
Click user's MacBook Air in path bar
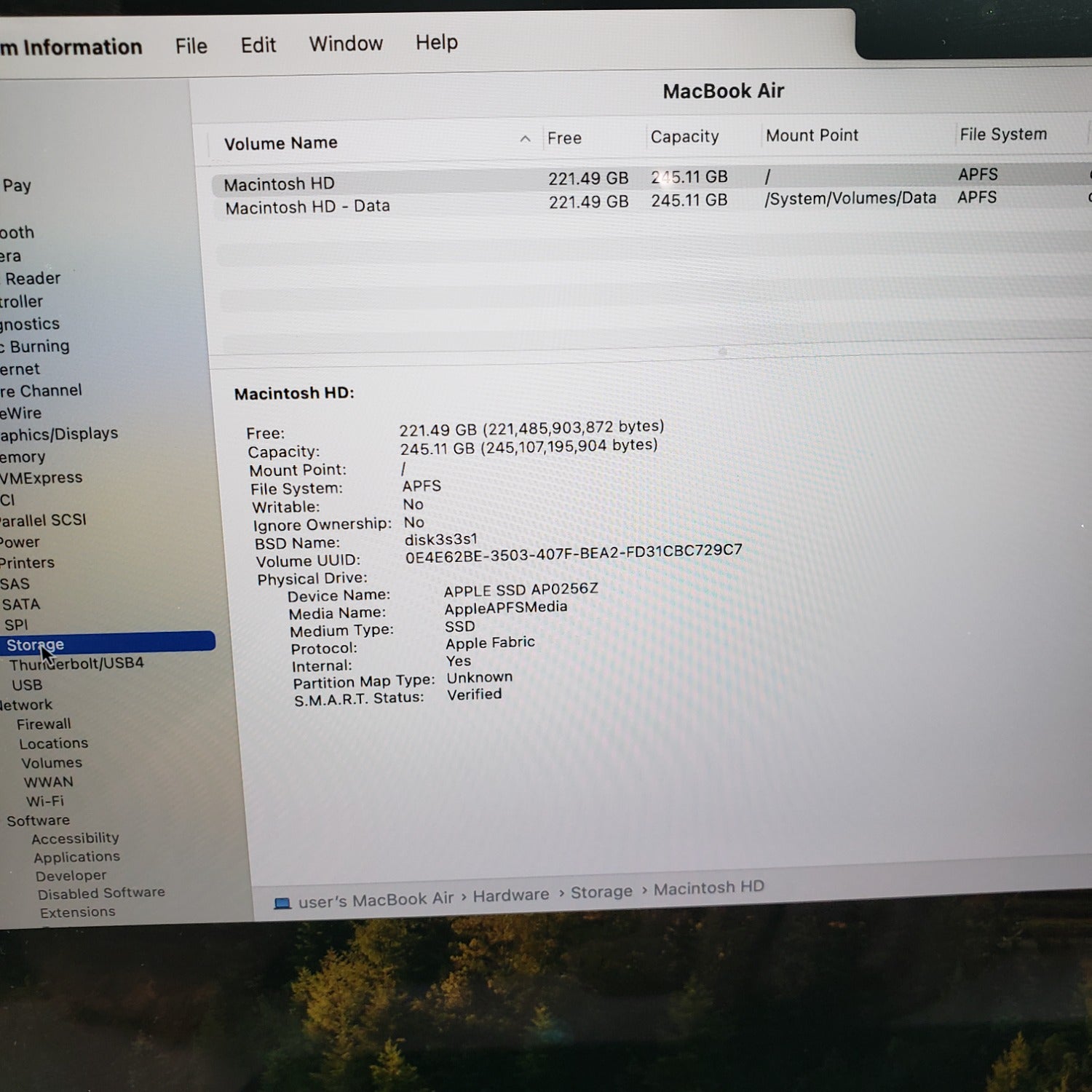[376, 900]
